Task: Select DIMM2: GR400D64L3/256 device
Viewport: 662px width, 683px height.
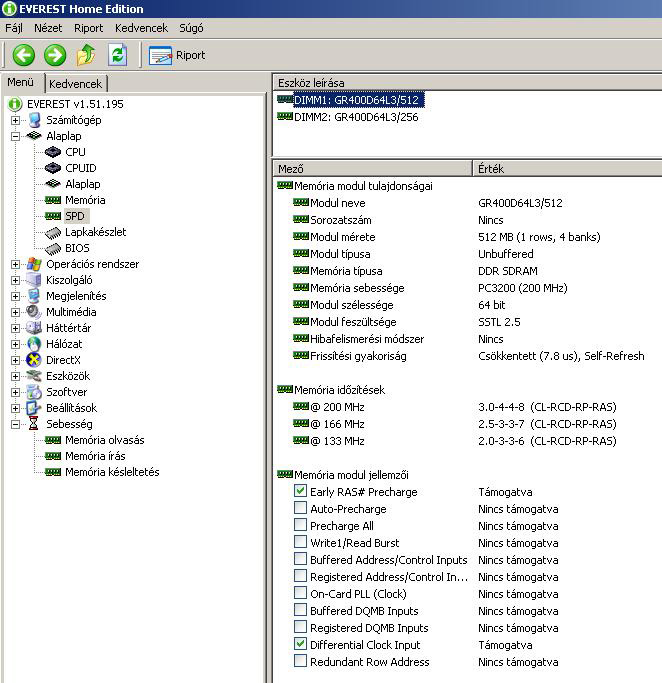Action: [x=348, y=117]
